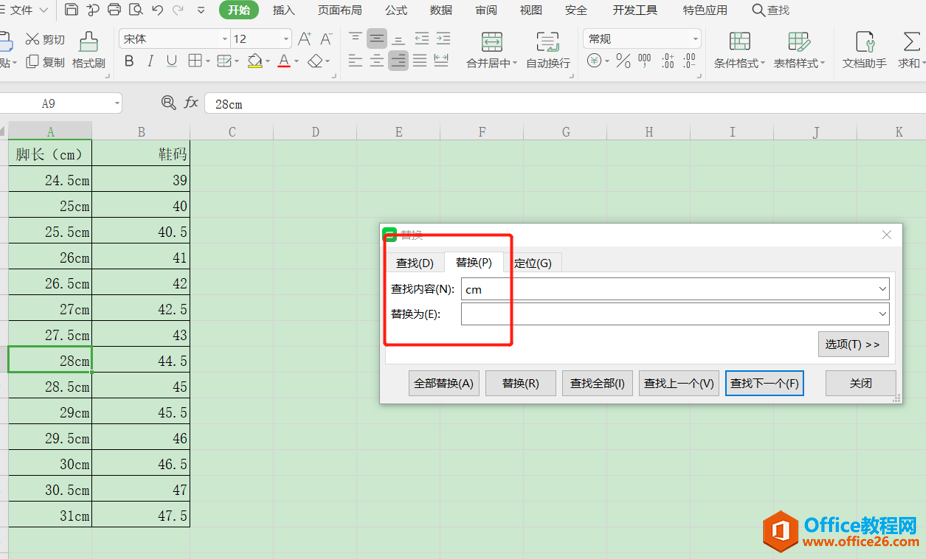Toggle middle vertical alignment
926x559 pixels.
coord(377,39)
